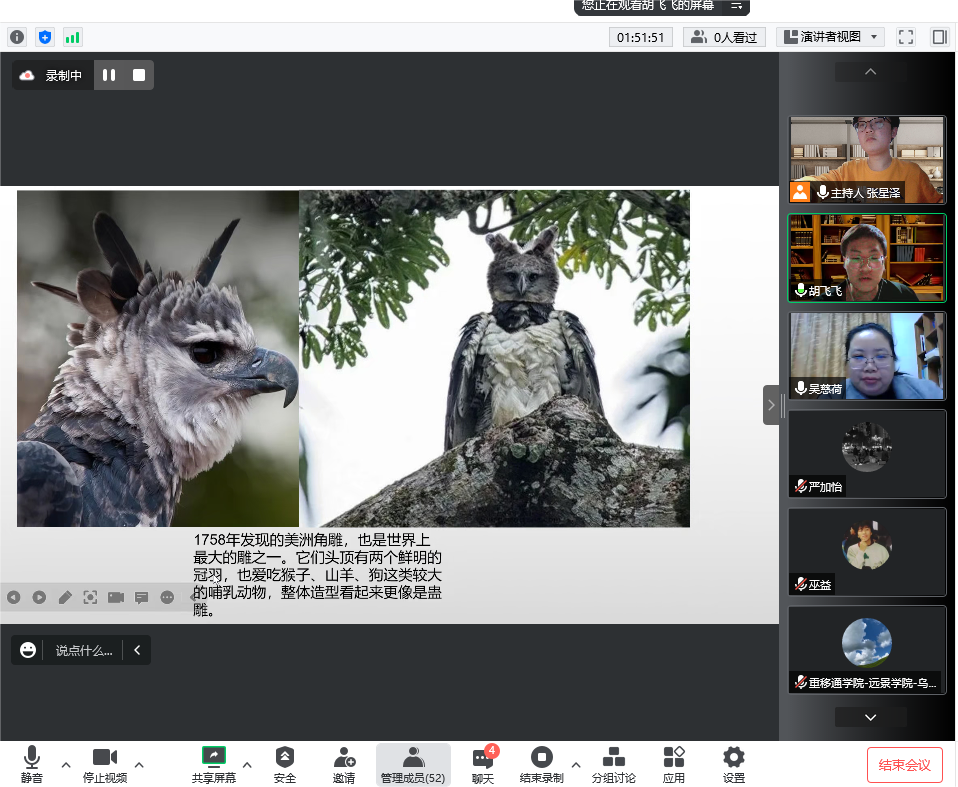958x787 pixels.
Task: Click the perched eagle photo on slide
Action: pos(494,359)
